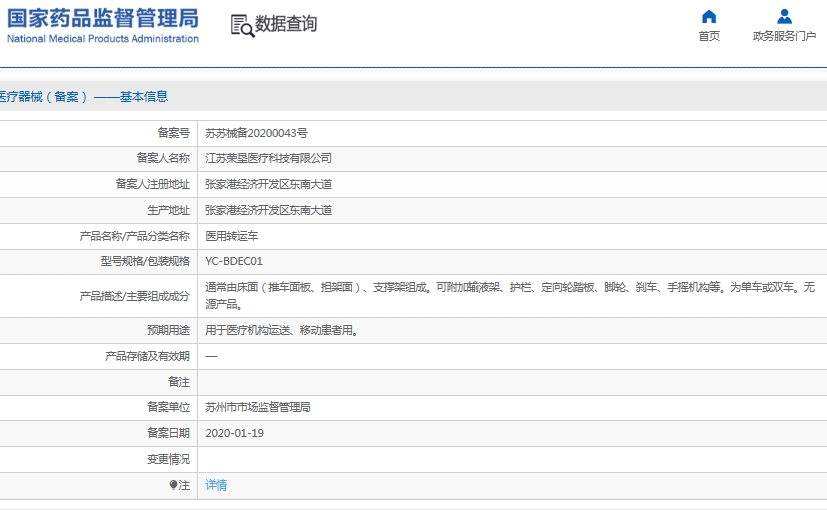This screenshot has height=510, width=827.
Task: Click the 数据查询 heading text
Action: (286, 24)
